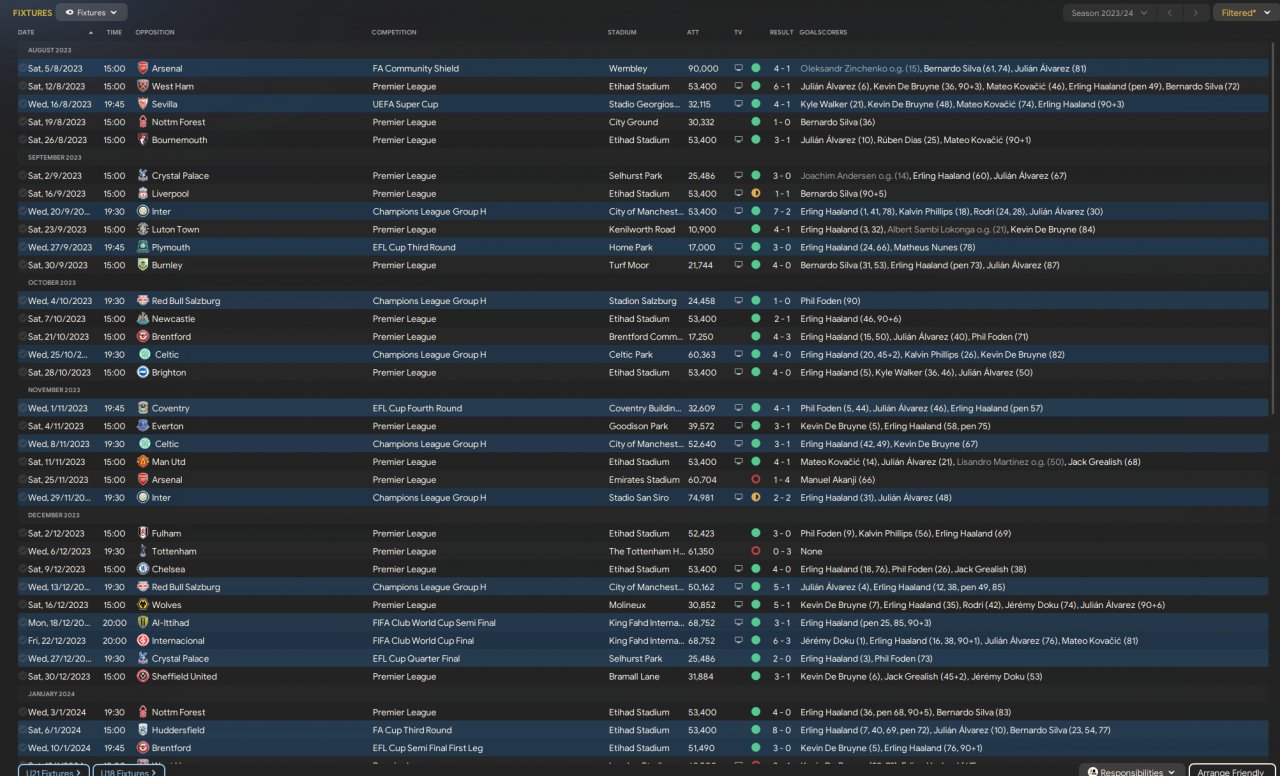
Task: Click the check icon beside Sat, 12/8/2023
Action: click(x=22, y=87)
